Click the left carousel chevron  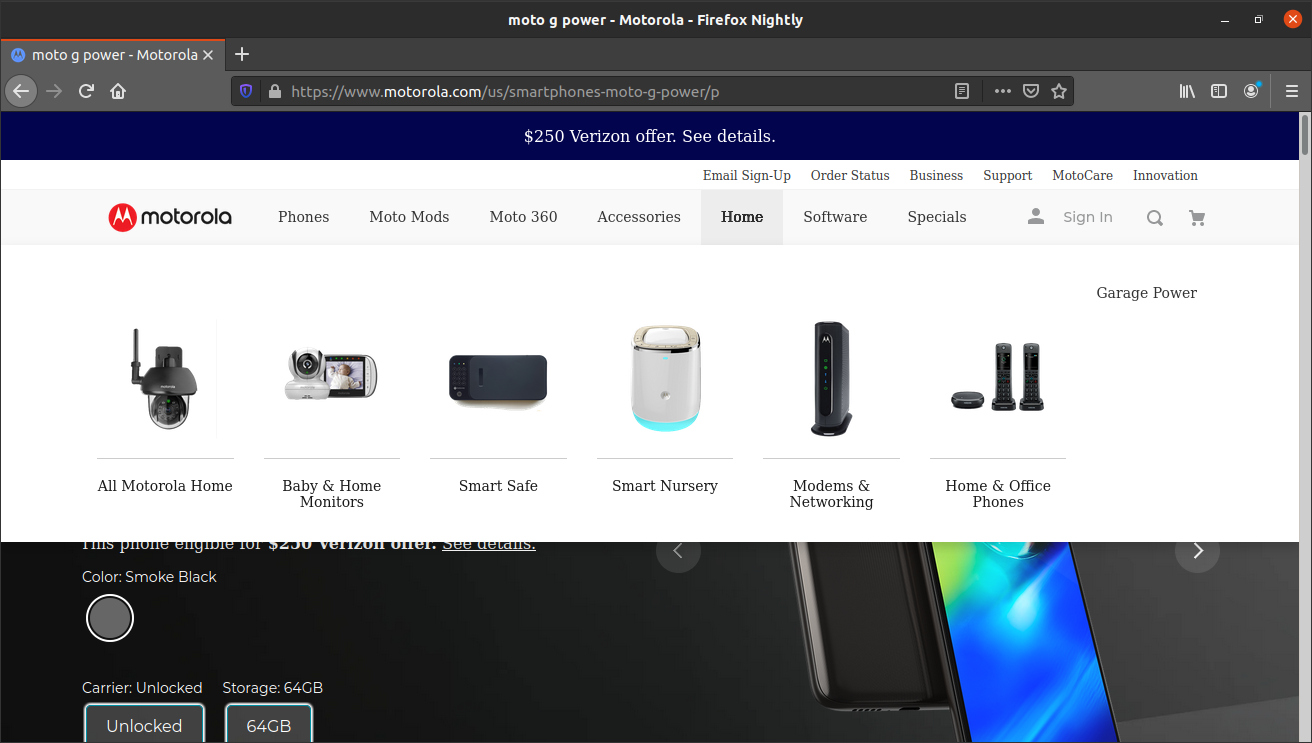pyautogui.click(x=678, y=551)
